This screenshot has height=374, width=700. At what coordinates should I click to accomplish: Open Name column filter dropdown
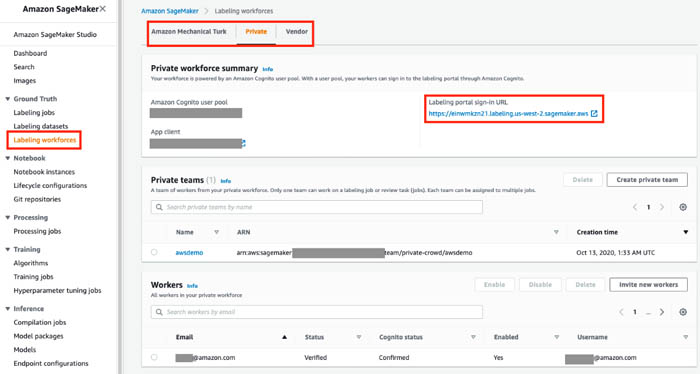pos(217,232)
